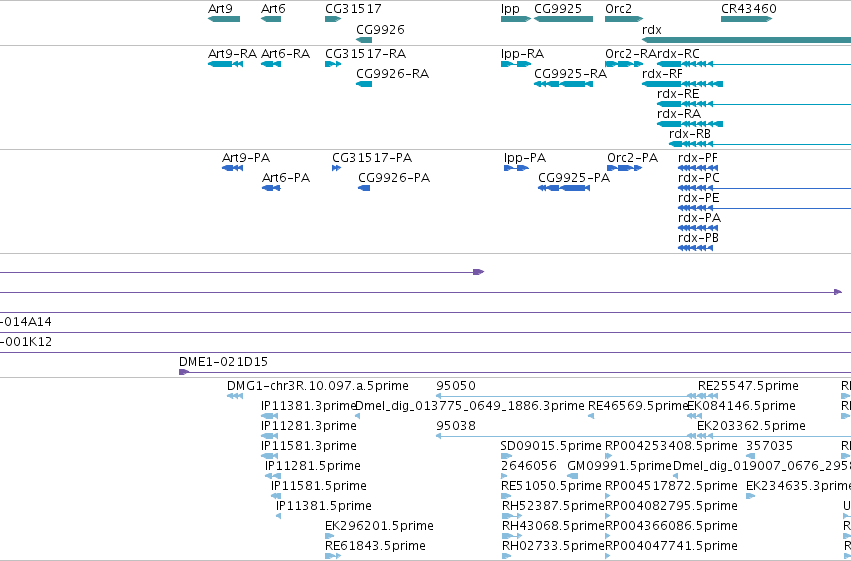Click the rdx-PF protein feature
Viewport: 851px width, 561px height.
tap(698, 168)
